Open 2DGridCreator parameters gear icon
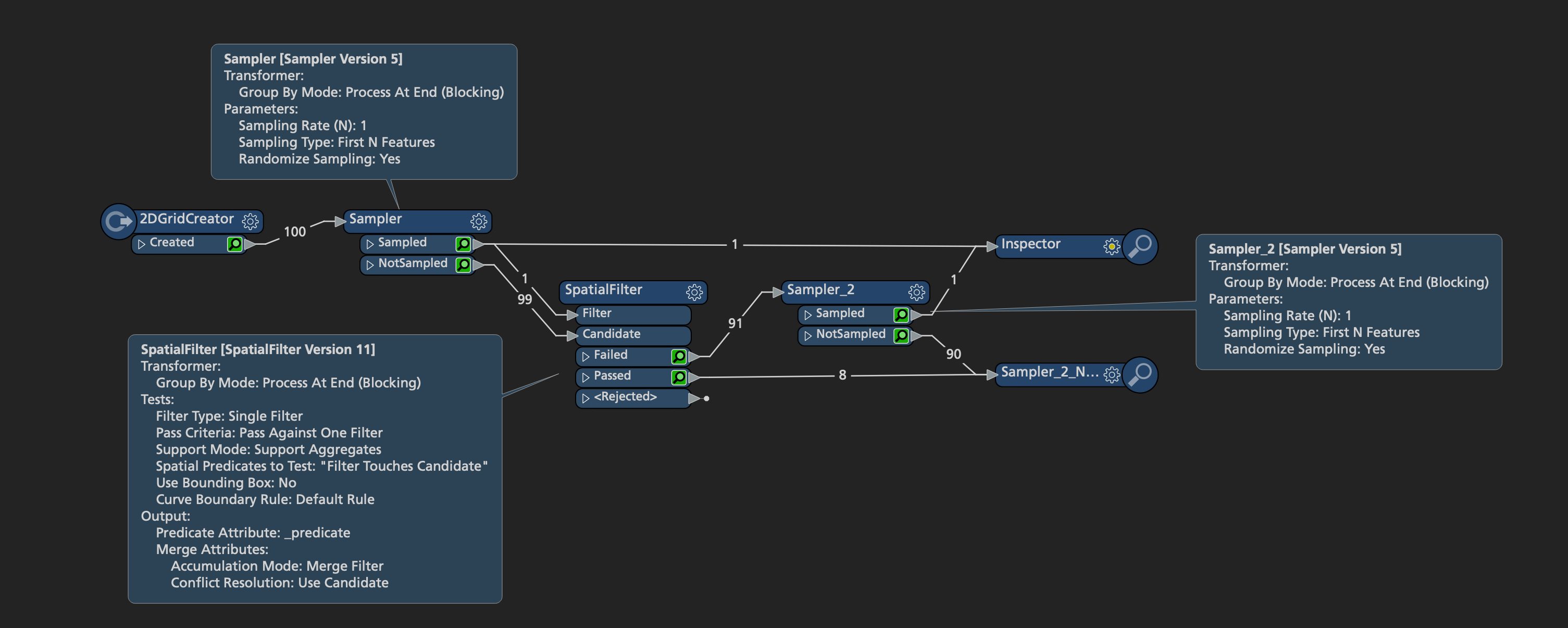The width and height of the screenshot is (1568, 628). (250, 221)
